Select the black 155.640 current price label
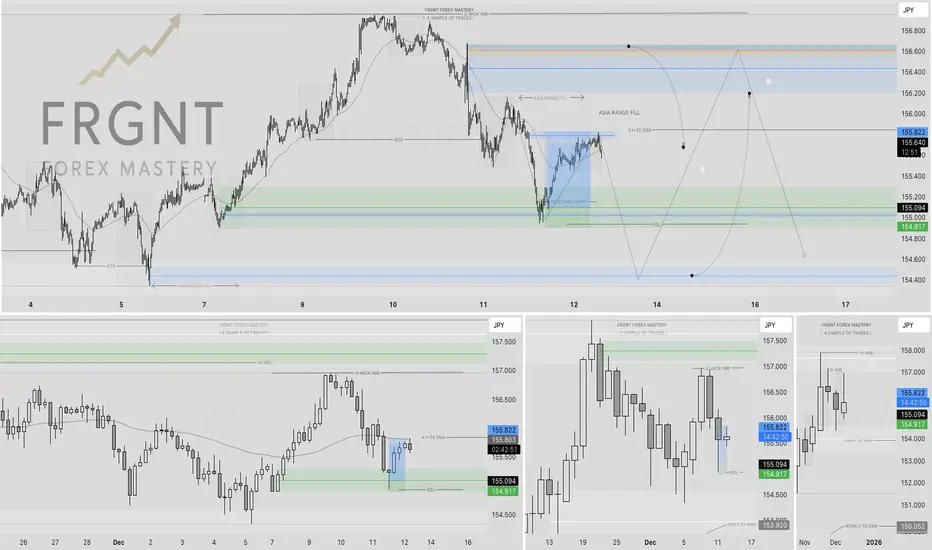The height and width of the screenshot is (550, 932). point(913,143)
